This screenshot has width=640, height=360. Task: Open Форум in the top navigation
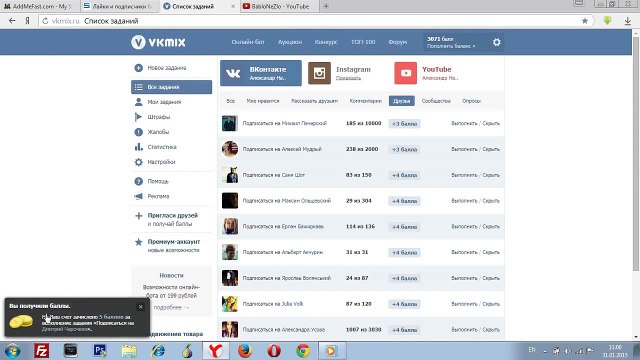tap(398, 42)
